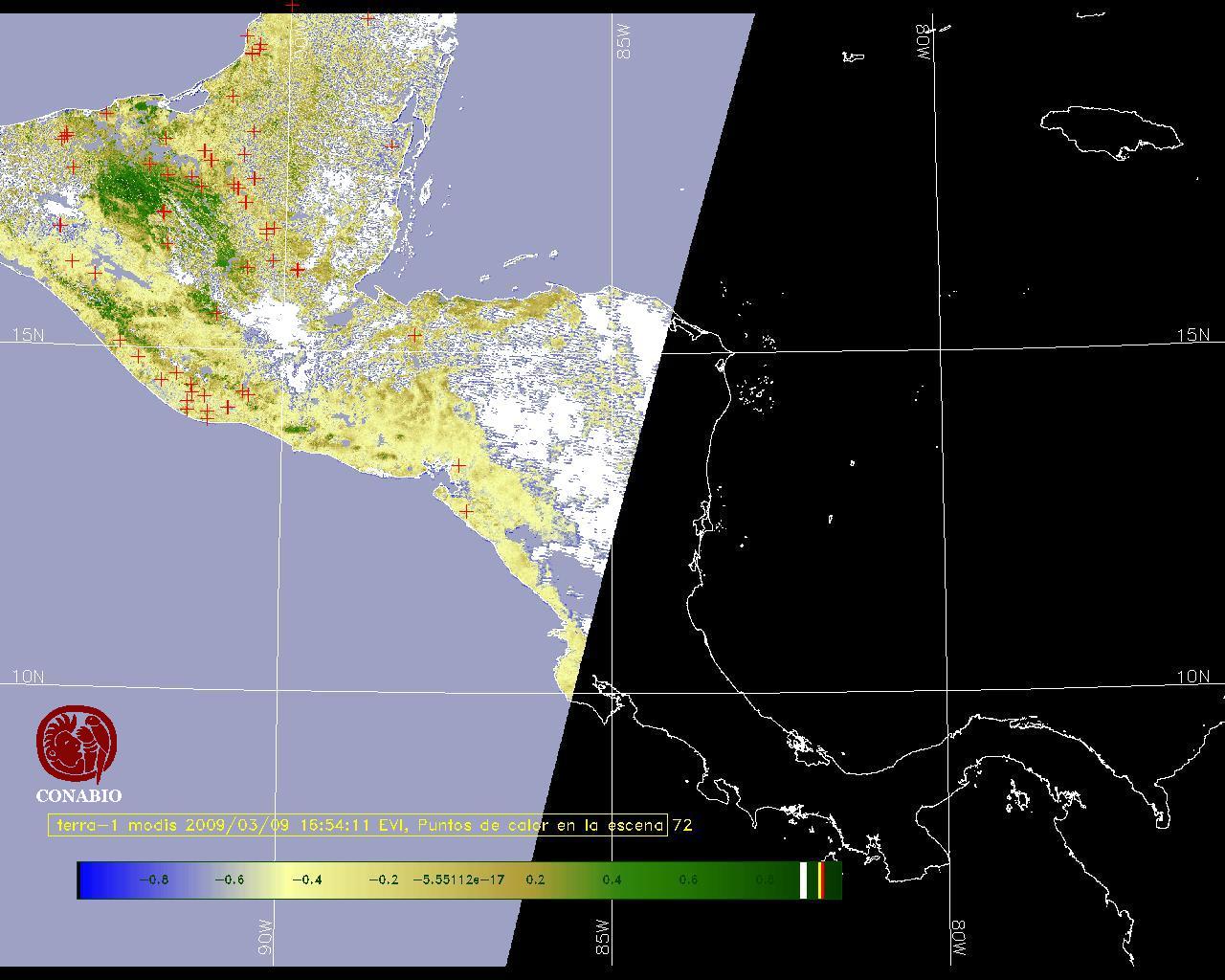Image resolution: width=1225 pixels, height=980 pixels.
Task: Click the 10N label on the black area
Action: pos(1192,677)
